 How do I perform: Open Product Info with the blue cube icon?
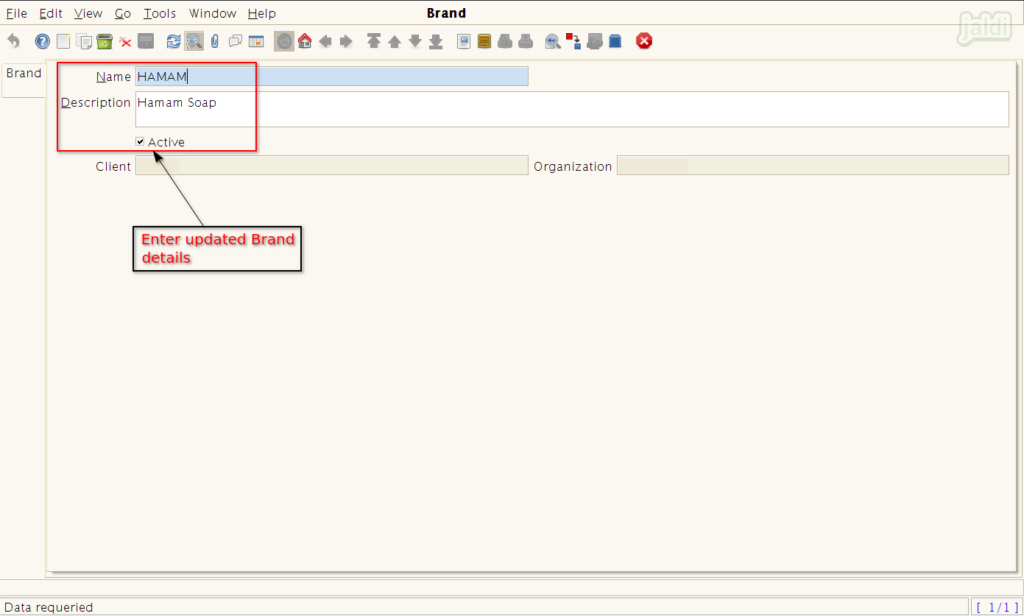(x=615, y=41)
